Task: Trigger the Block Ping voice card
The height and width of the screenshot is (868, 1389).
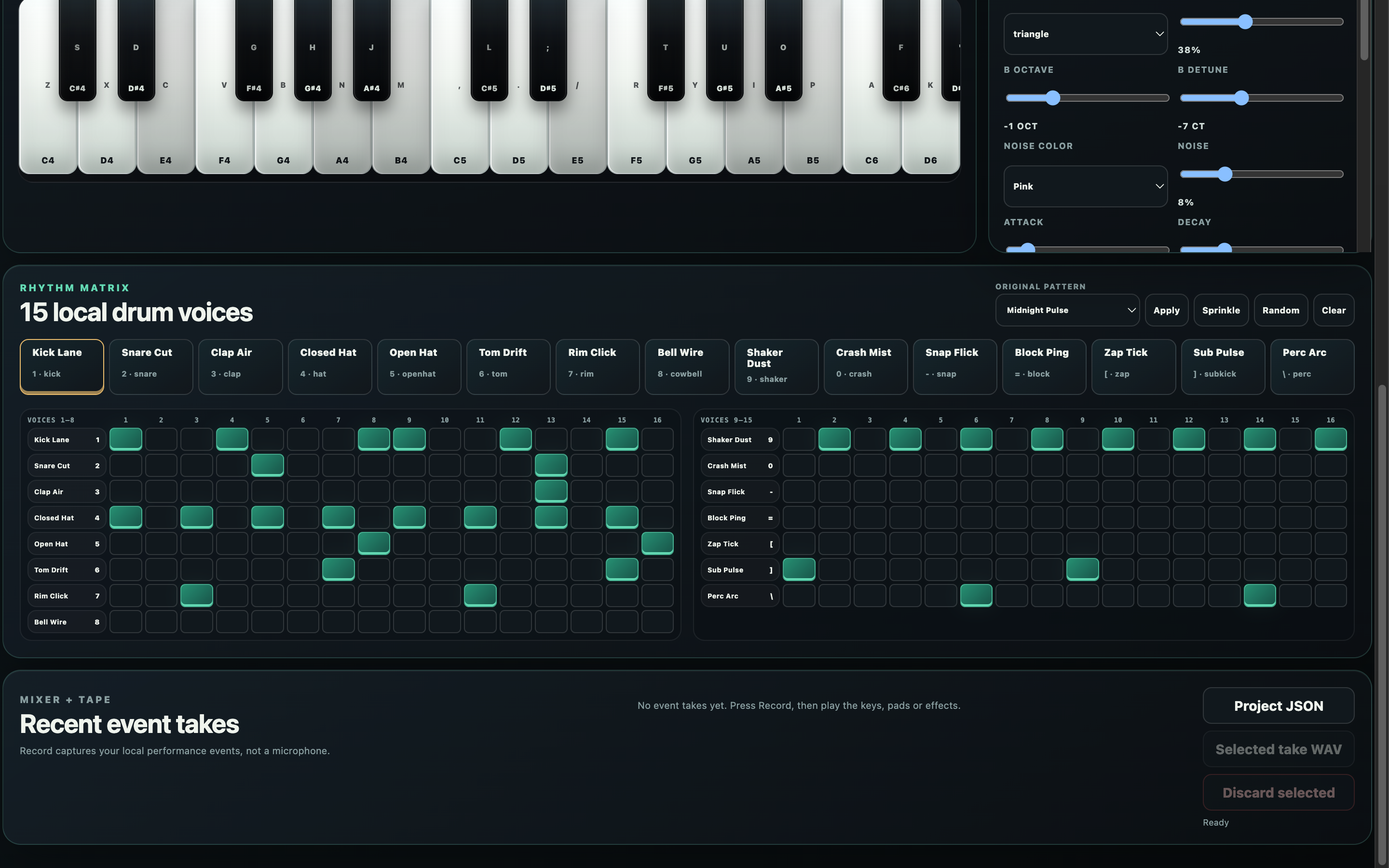Action: (1044, 366)
